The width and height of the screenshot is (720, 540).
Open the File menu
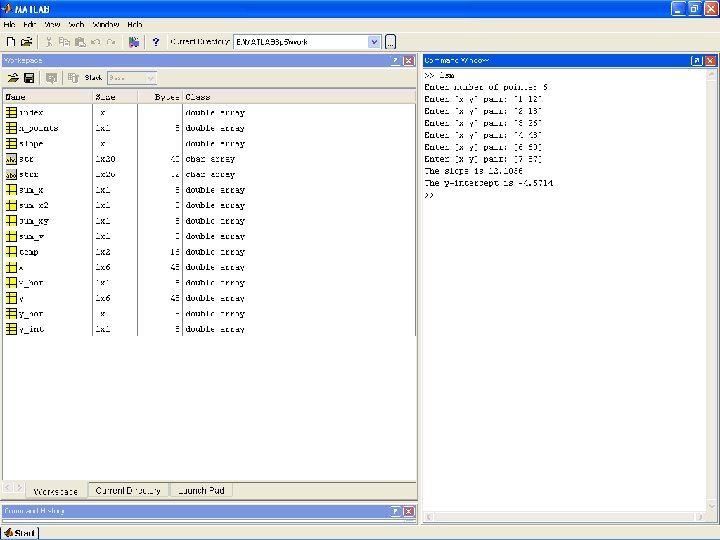point(10,24)
